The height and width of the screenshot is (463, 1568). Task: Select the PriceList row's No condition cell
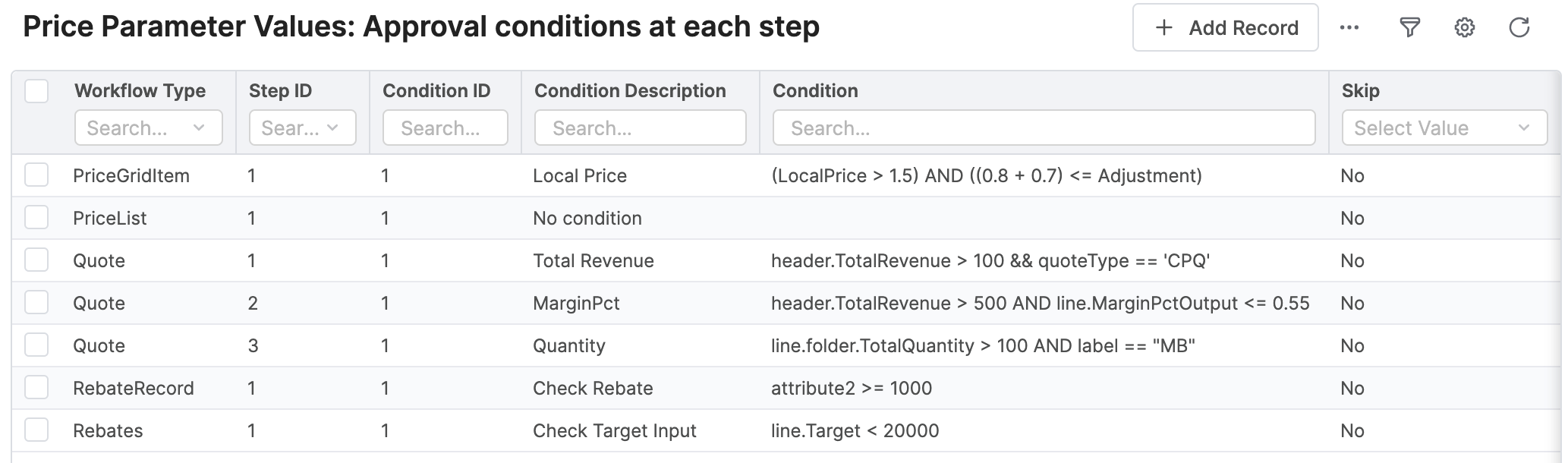(x=587, y=219)
